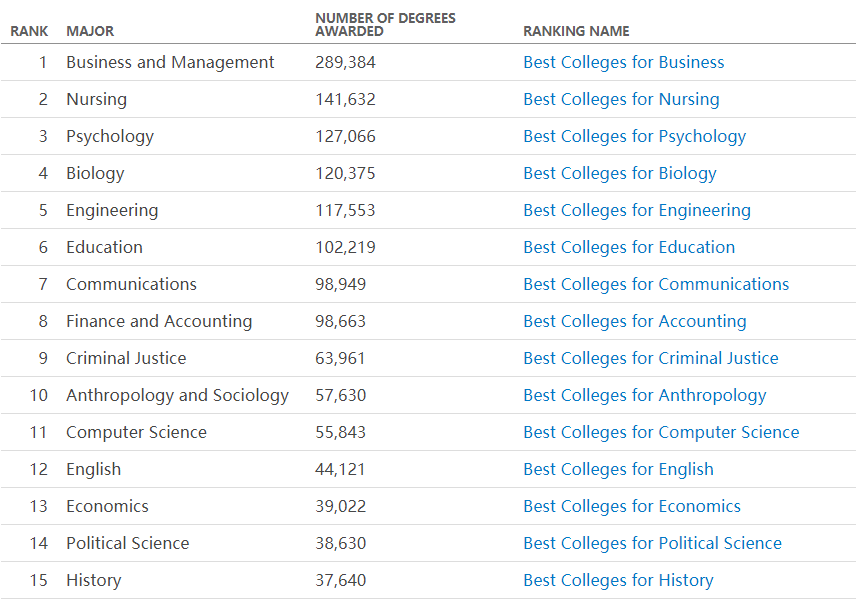Viewport: 856px width, 600px height.
Task: Open Best Colleges for Communications link
Action: pos(656,284)
